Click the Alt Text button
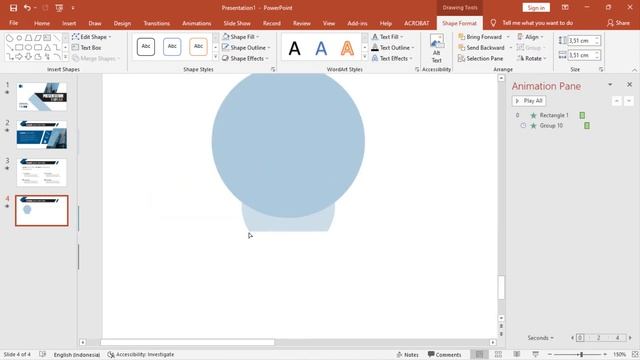640x360 pixels. point(437,49)
